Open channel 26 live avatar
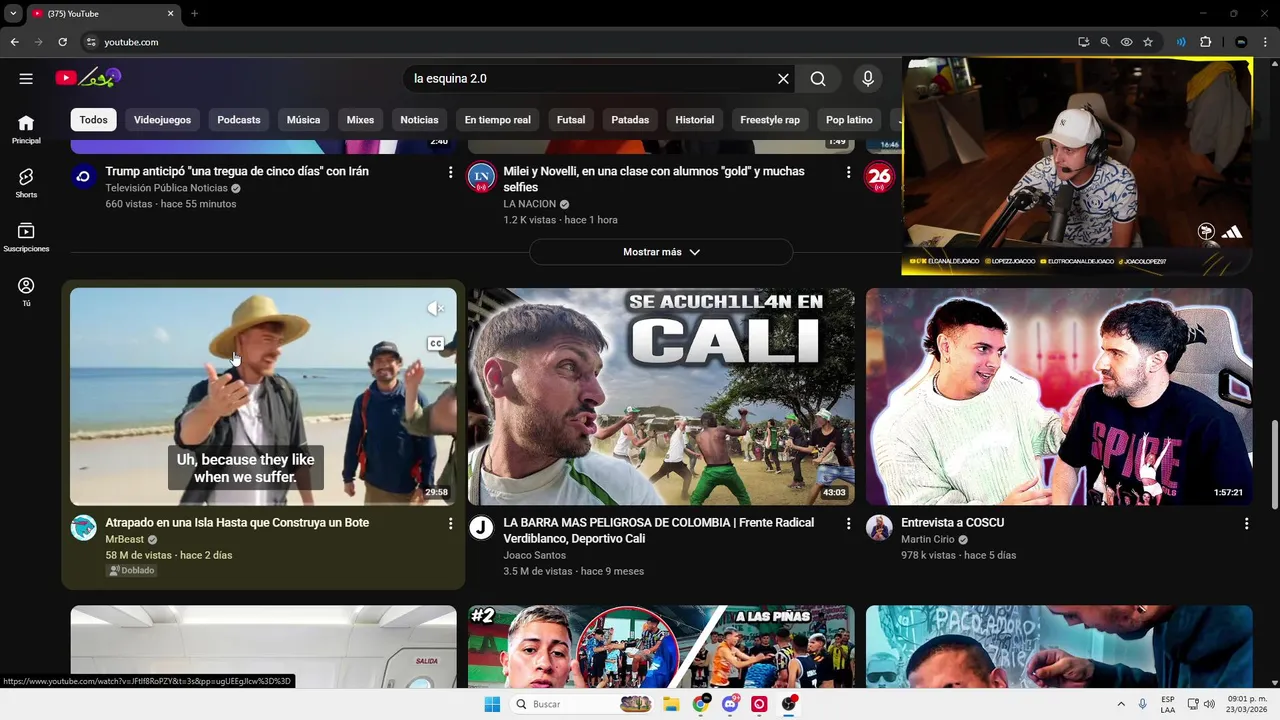 tap(879, 176)
